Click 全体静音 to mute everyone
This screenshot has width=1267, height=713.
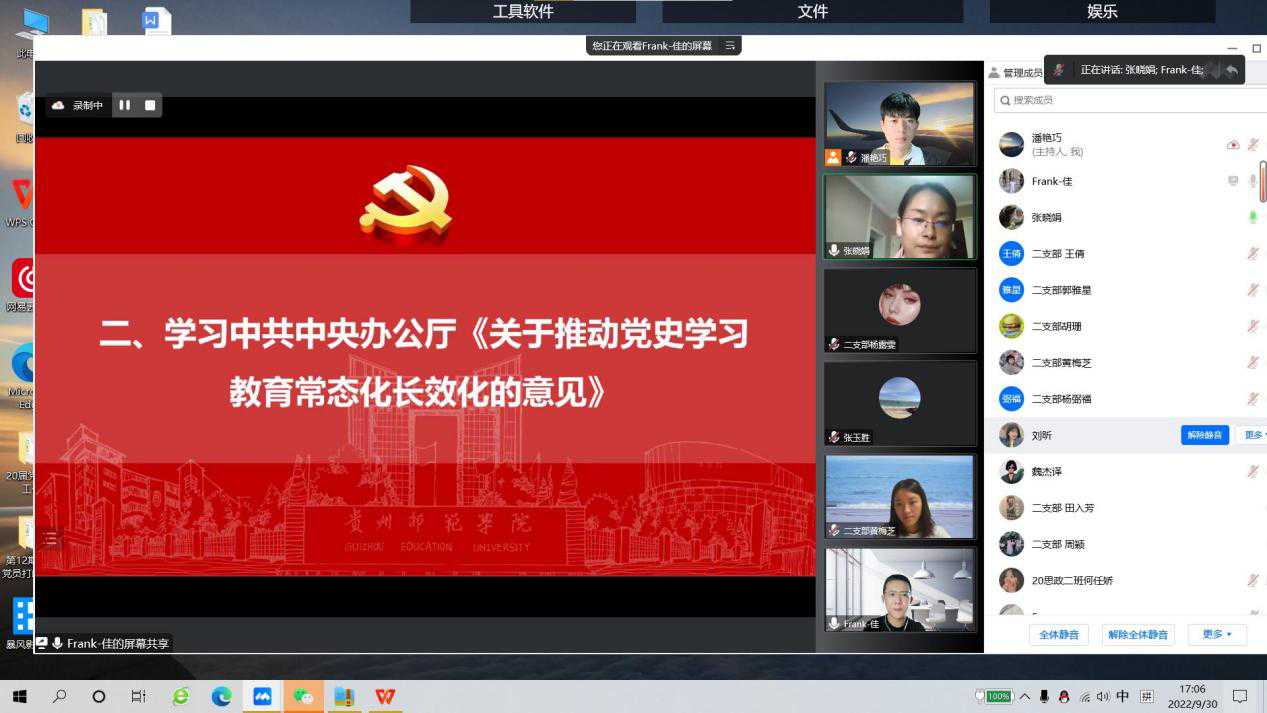[1058, 635]
